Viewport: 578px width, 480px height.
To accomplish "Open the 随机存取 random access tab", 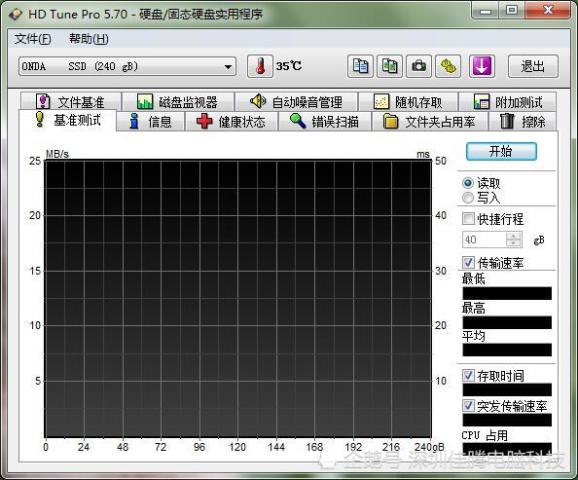I will [x=408, y=102].
